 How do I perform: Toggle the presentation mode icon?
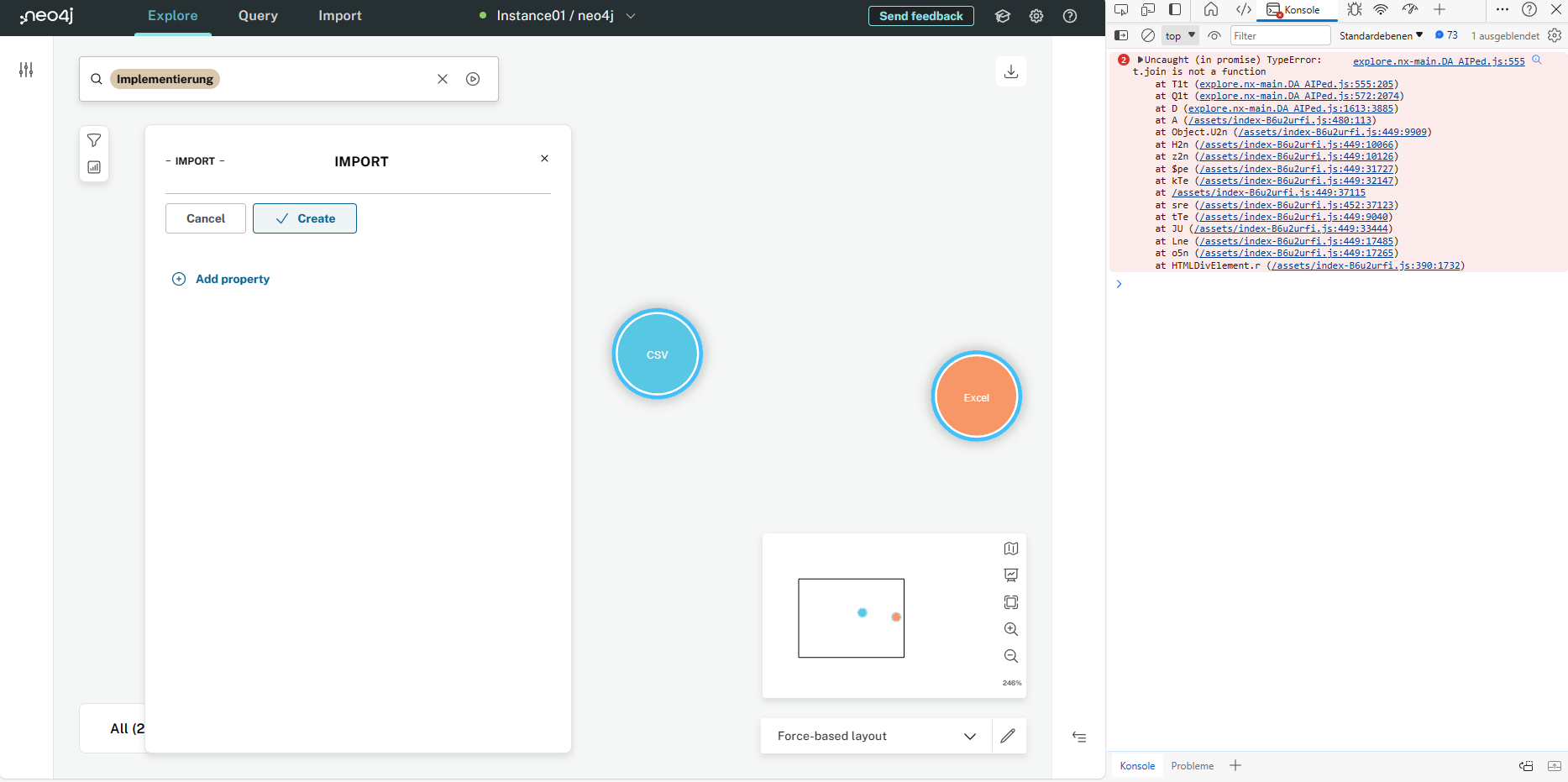pos(1011,575)
